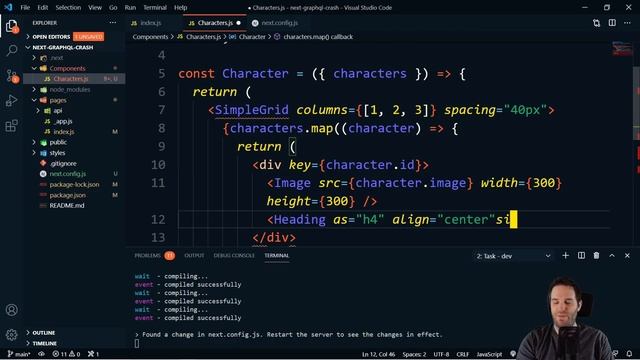Open the Manage gear icon
Screen dimensions: 640x360
tap(11, 335)
